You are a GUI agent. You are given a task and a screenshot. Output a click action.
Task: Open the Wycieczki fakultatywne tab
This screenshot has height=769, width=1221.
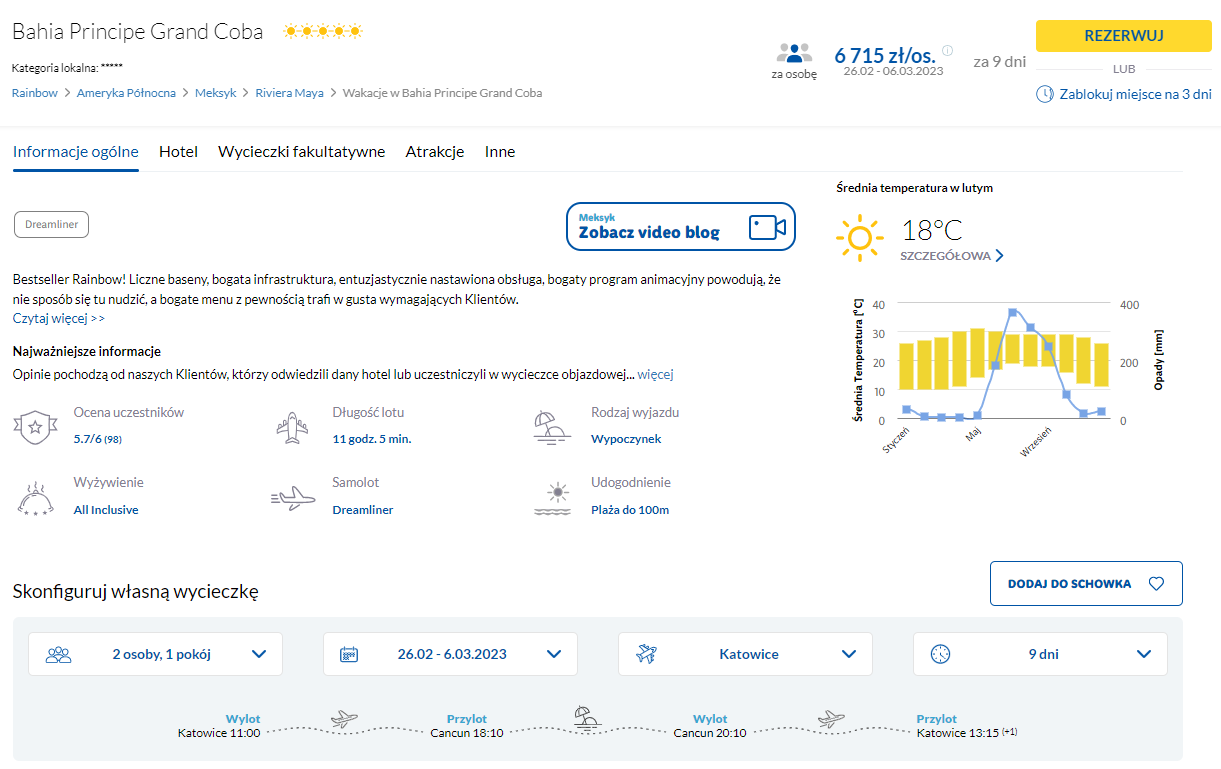(x=301, y=152)
